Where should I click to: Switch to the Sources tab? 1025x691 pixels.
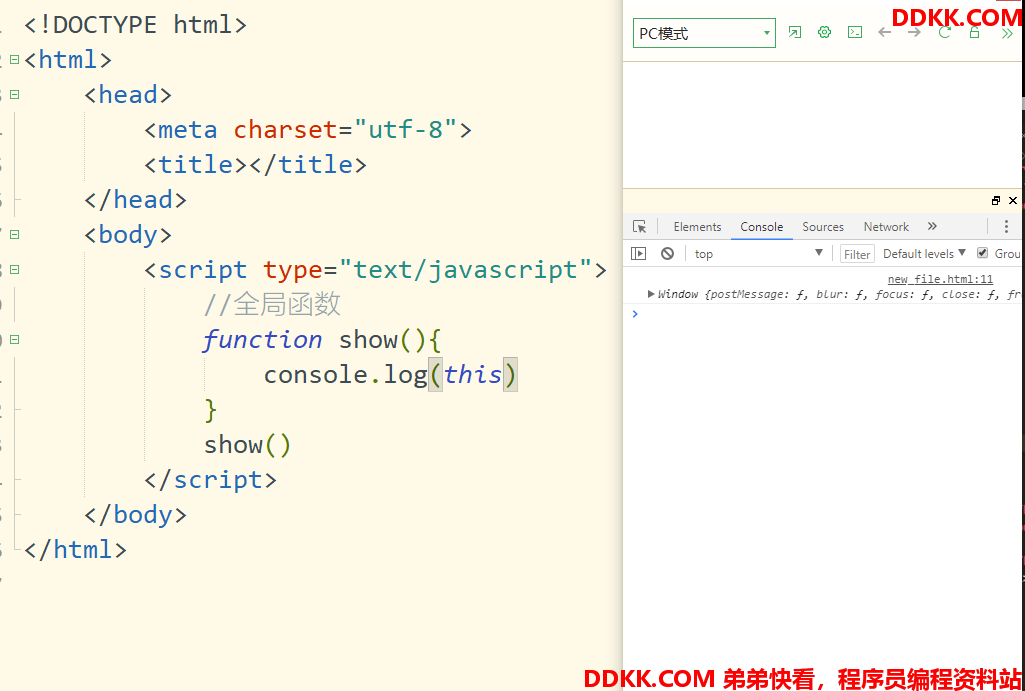click(823, 227)
